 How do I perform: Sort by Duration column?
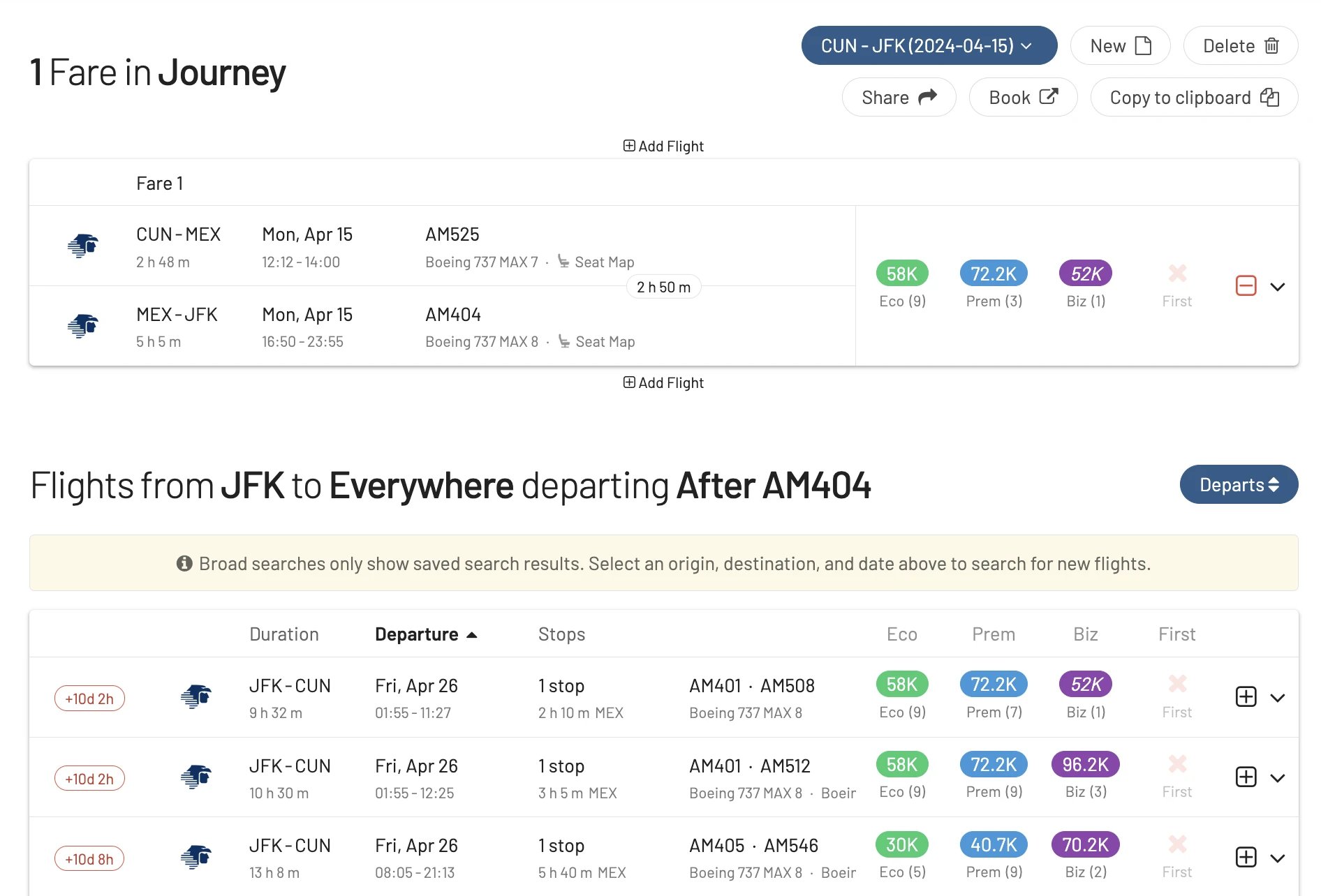click(284, 634)
